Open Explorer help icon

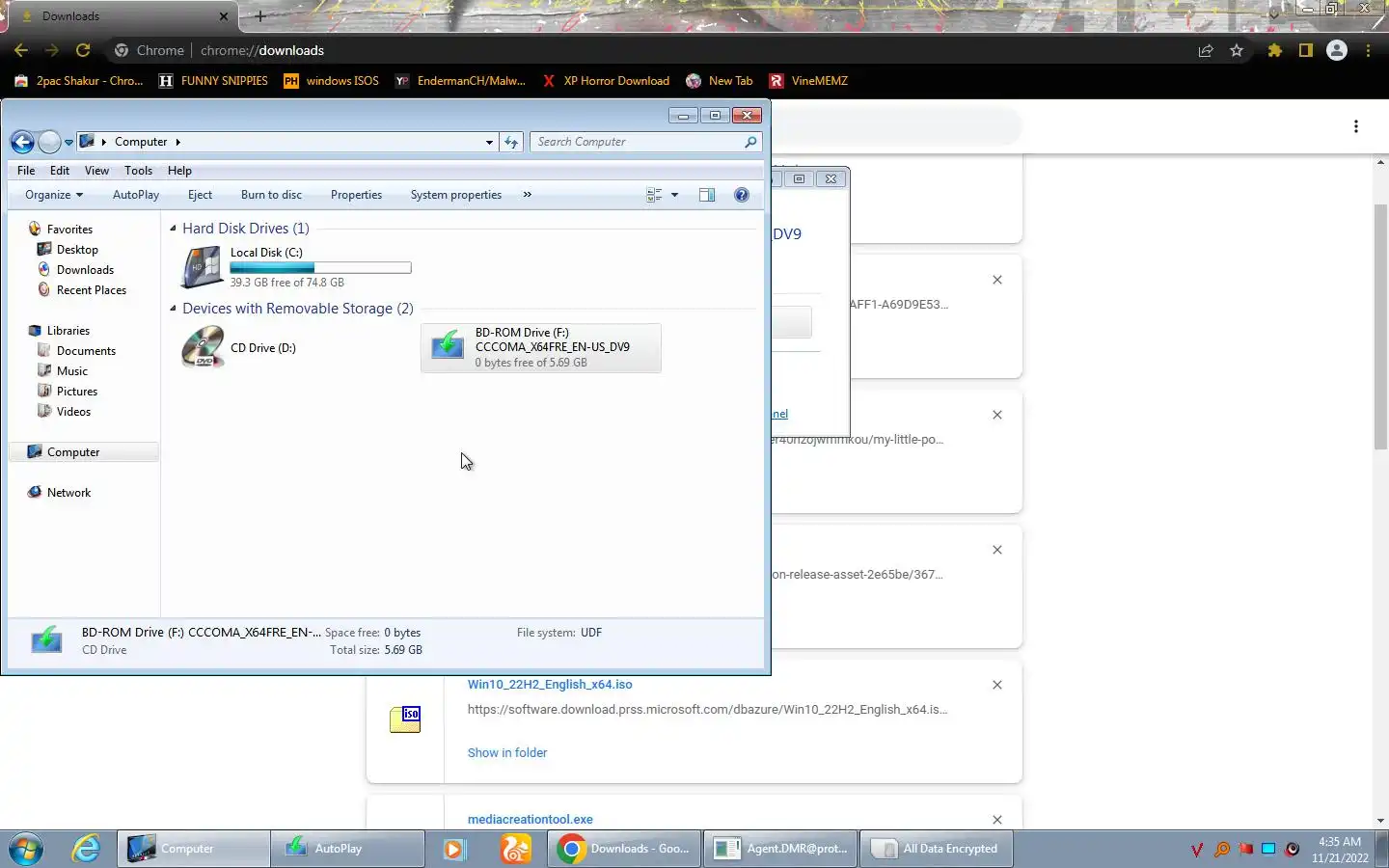point(742,195)
